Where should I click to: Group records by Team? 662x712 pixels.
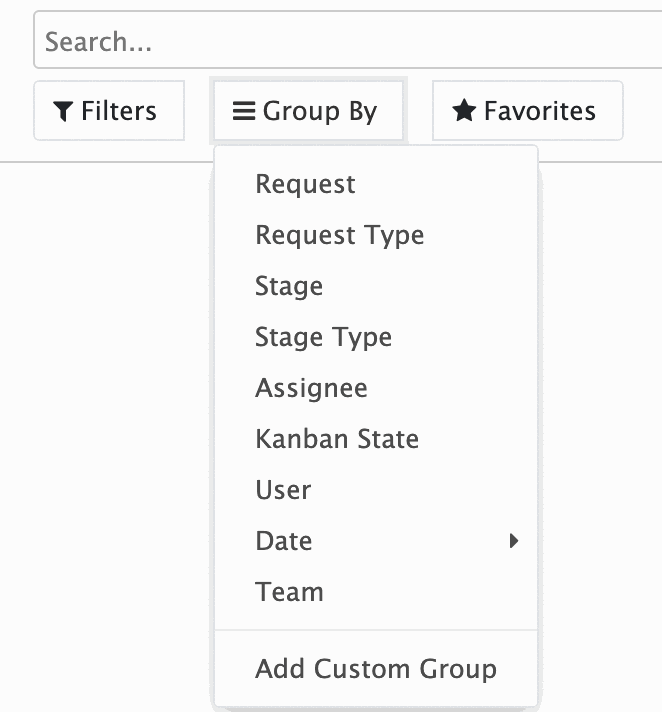tap(376, 592)
